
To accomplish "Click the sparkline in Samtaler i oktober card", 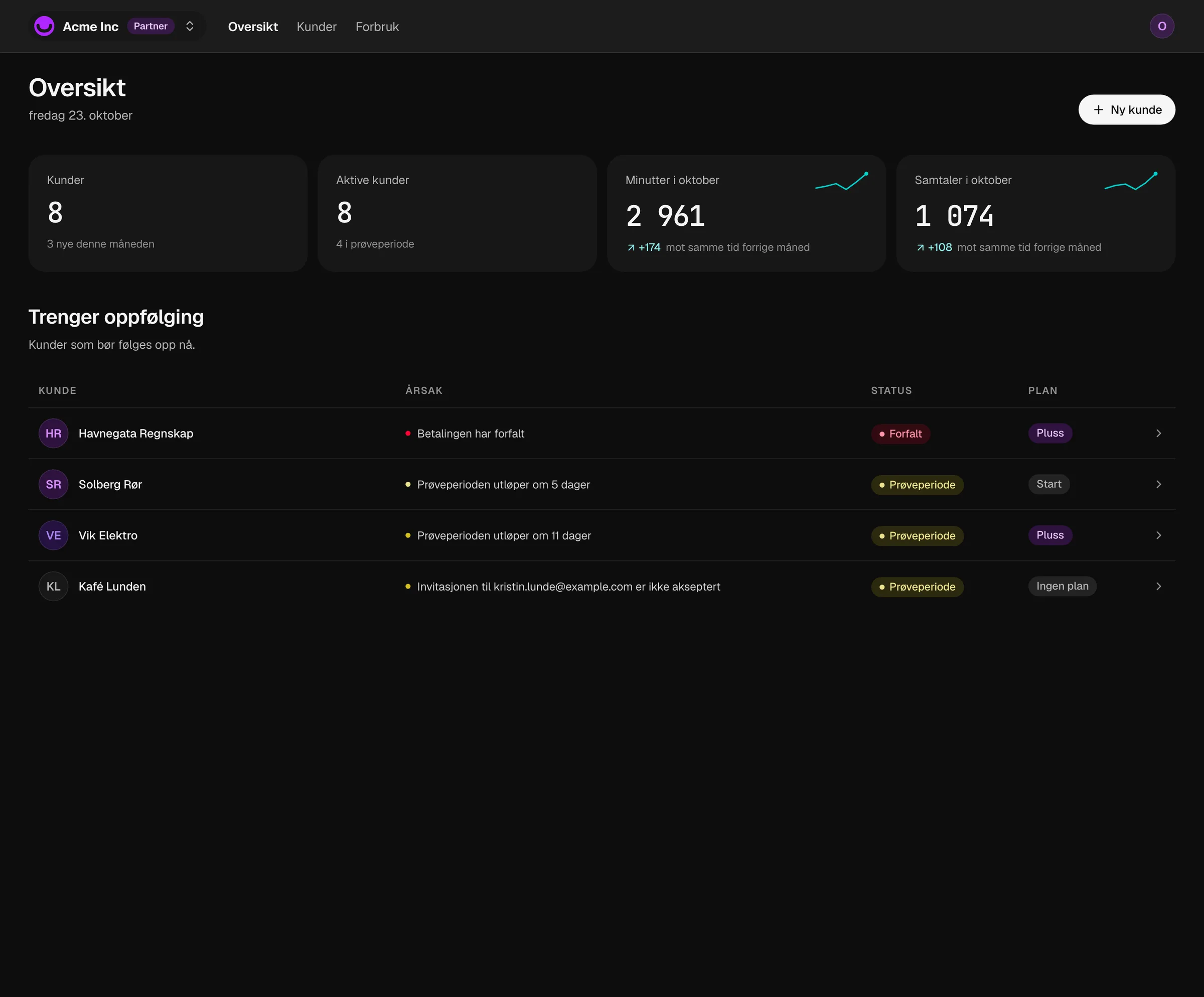I will [1131, 181].
